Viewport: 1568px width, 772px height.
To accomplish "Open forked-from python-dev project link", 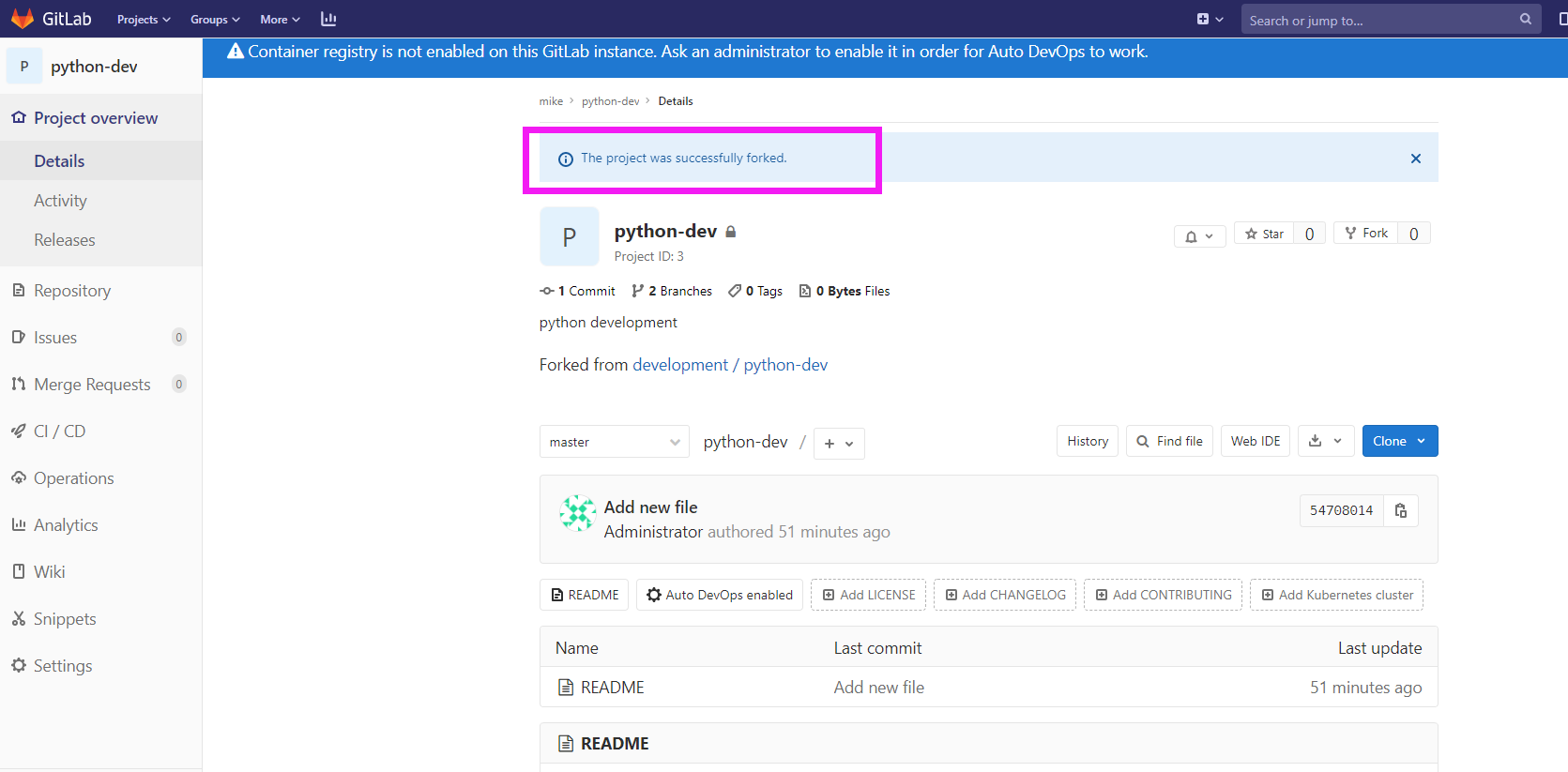I will click(x=785, y=365).
